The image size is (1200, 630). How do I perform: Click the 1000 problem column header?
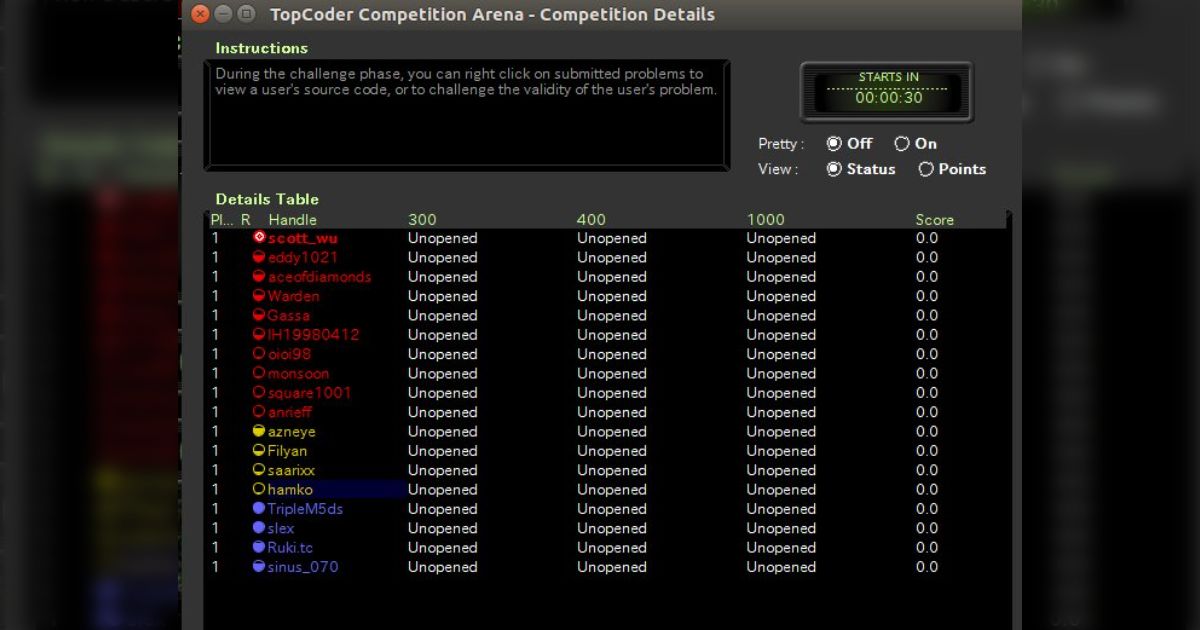tap(765, 220)
